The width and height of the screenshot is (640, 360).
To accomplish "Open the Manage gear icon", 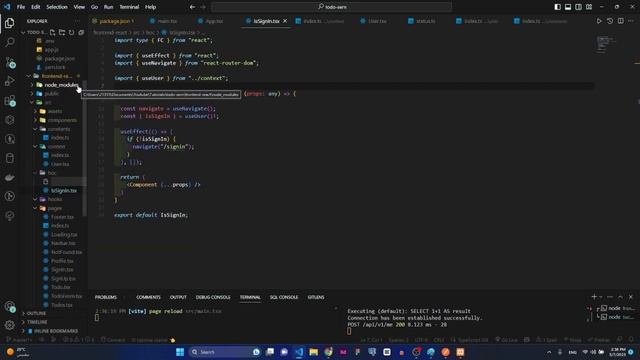I will click(x=10, y=325).
